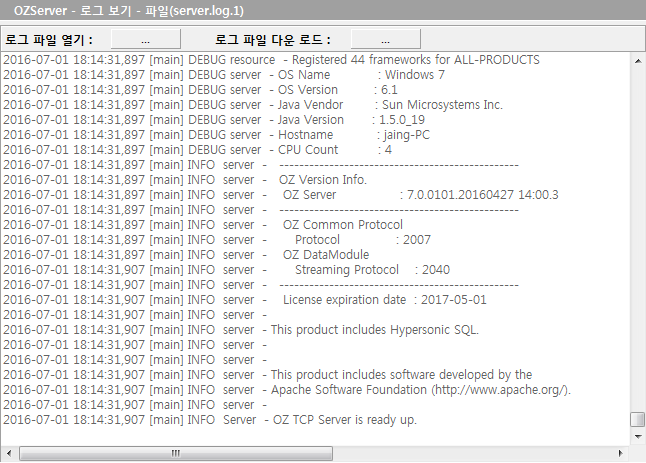Click the 'License expiration date : 2017-05-01' line
The image size is (646, 463).
pos(245,299)
